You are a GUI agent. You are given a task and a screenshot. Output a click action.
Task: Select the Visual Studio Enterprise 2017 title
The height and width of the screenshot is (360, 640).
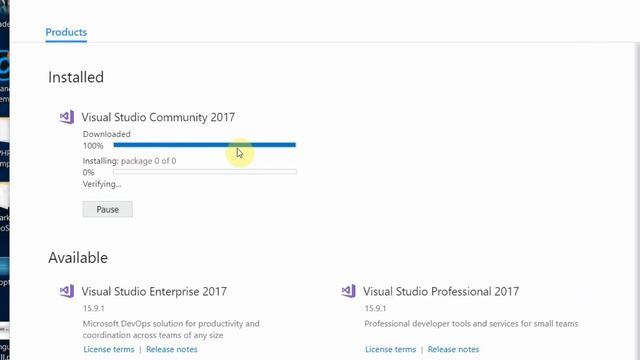(x=154, y=291)
